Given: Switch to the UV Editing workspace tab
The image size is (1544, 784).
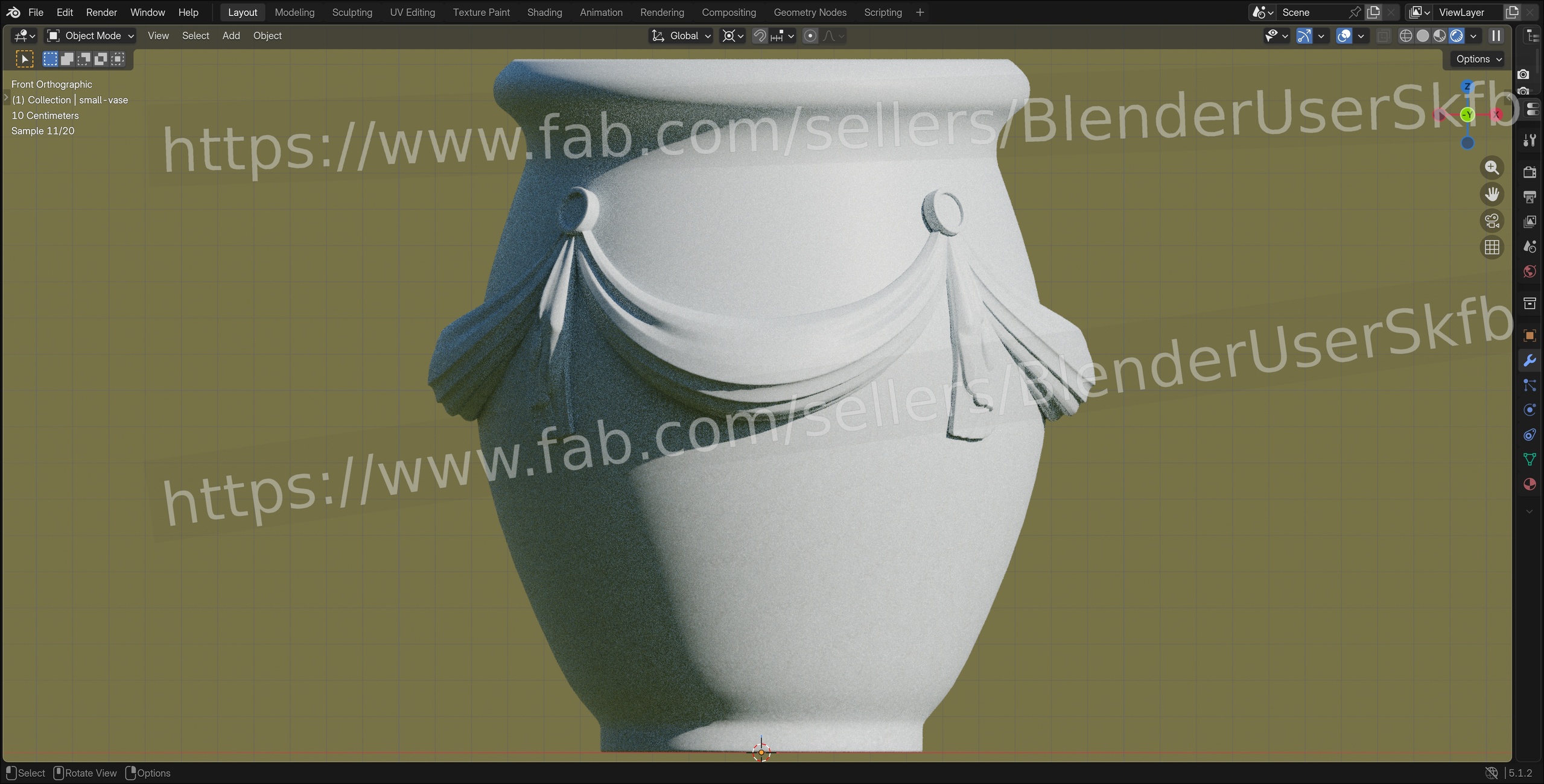Looking at the screenshot, I should 412,12.
